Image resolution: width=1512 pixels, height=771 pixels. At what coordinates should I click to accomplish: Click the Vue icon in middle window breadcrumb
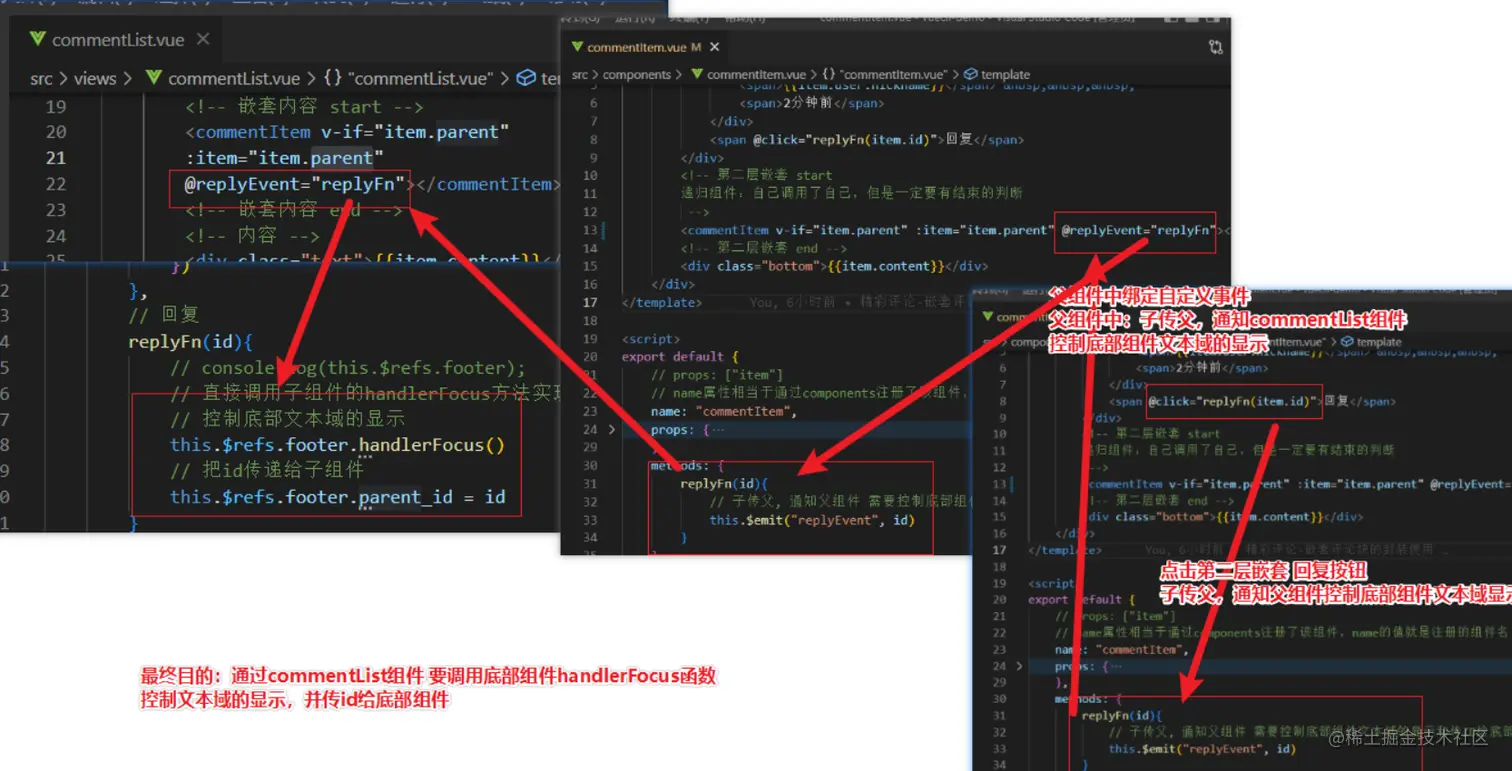tap(696, 74)
